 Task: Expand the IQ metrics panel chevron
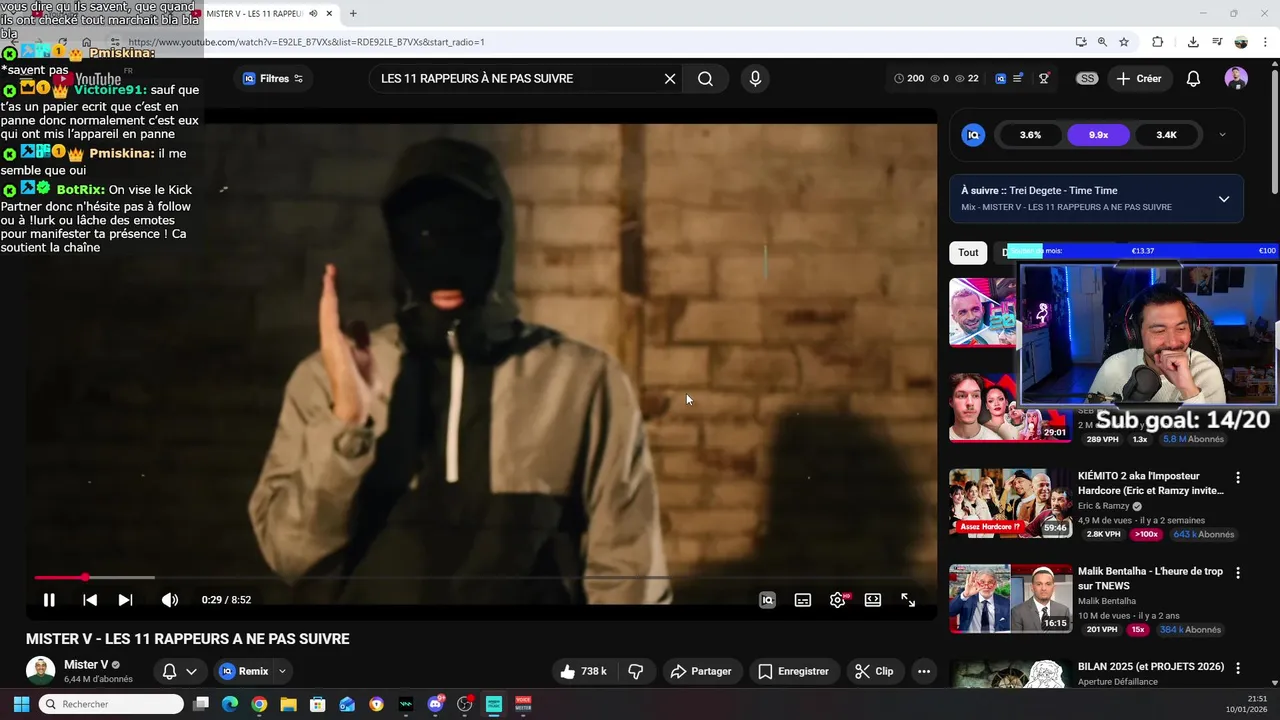pos(1222,135)
